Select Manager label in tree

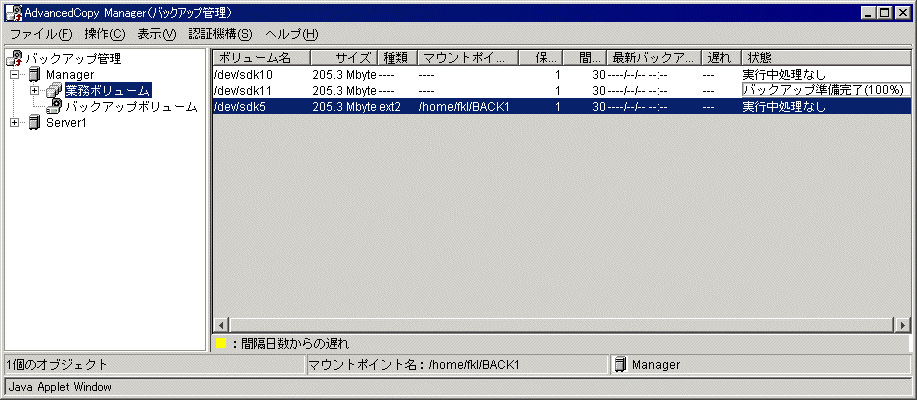70,75
